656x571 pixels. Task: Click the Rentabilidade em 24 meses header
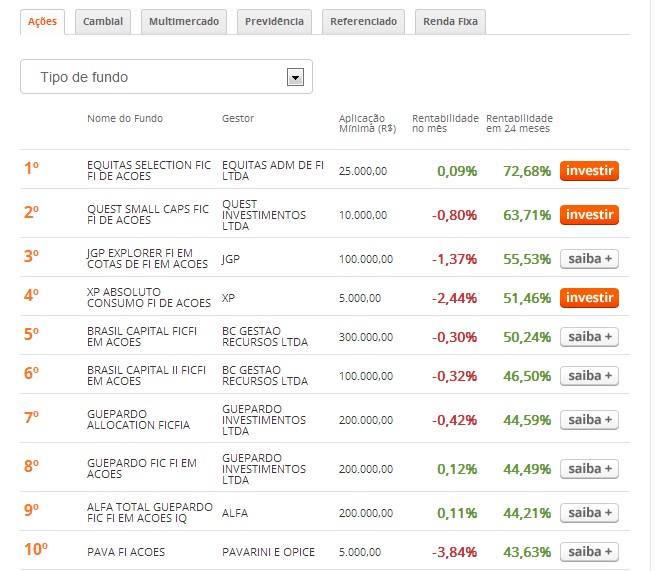pos(519,123)
